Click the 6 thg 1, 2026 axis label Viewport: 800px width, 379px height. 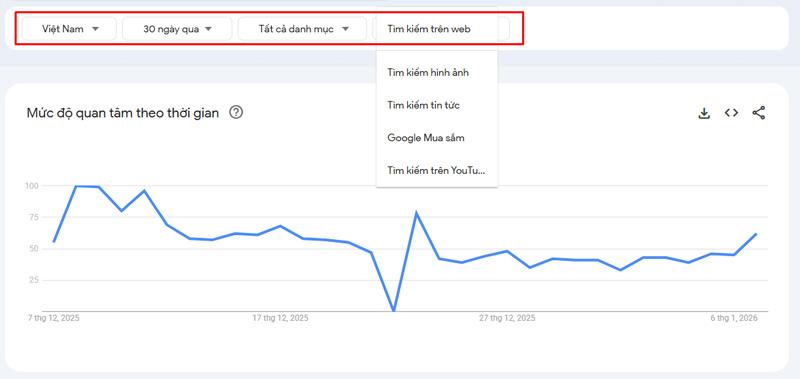[x=734, y=318]
